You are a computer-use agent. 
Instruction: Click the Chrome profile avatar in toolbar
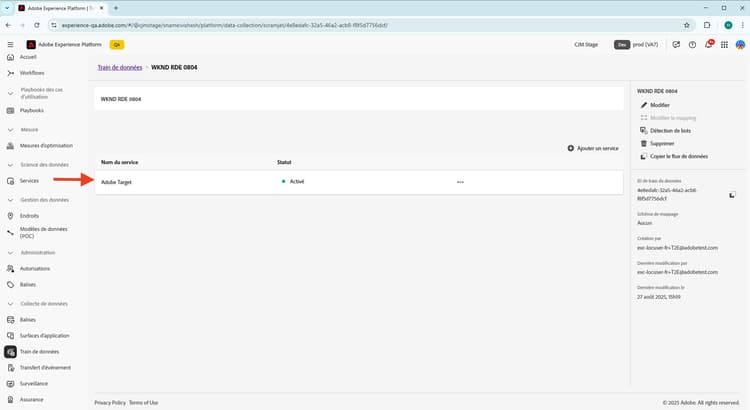coord(728,25)
